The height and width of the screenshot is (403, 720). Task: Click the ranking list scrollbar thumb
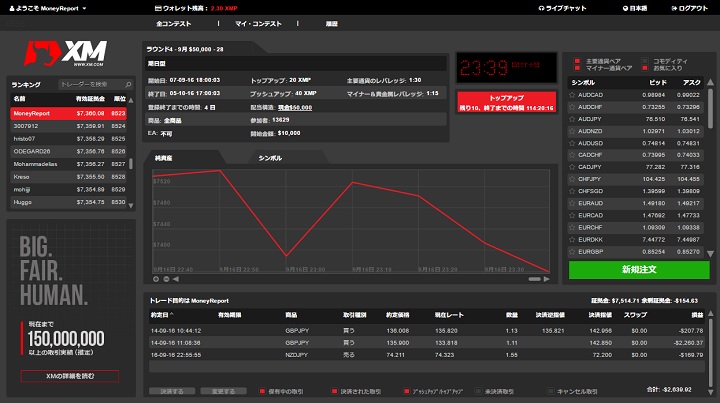(x=131, y=164)
